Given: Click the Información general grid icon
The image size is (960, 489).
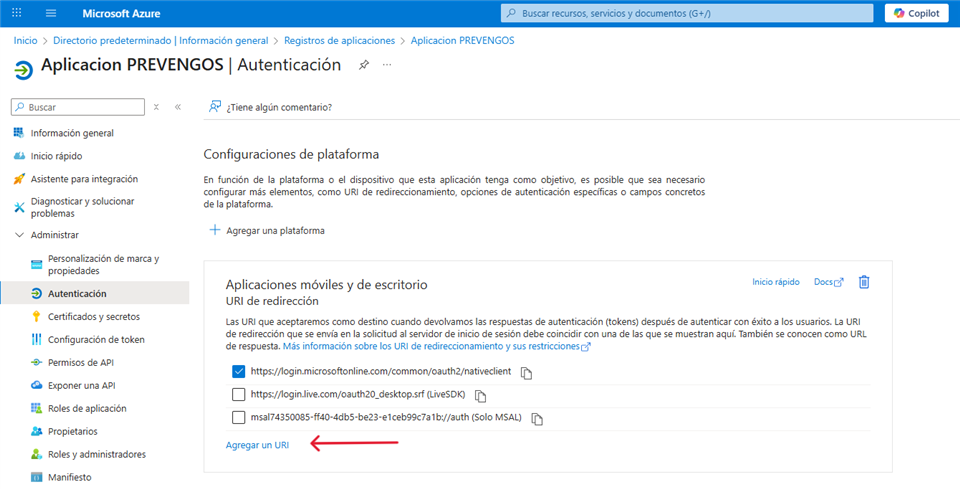Looking at the screenshot, I should tap(19, 133).
